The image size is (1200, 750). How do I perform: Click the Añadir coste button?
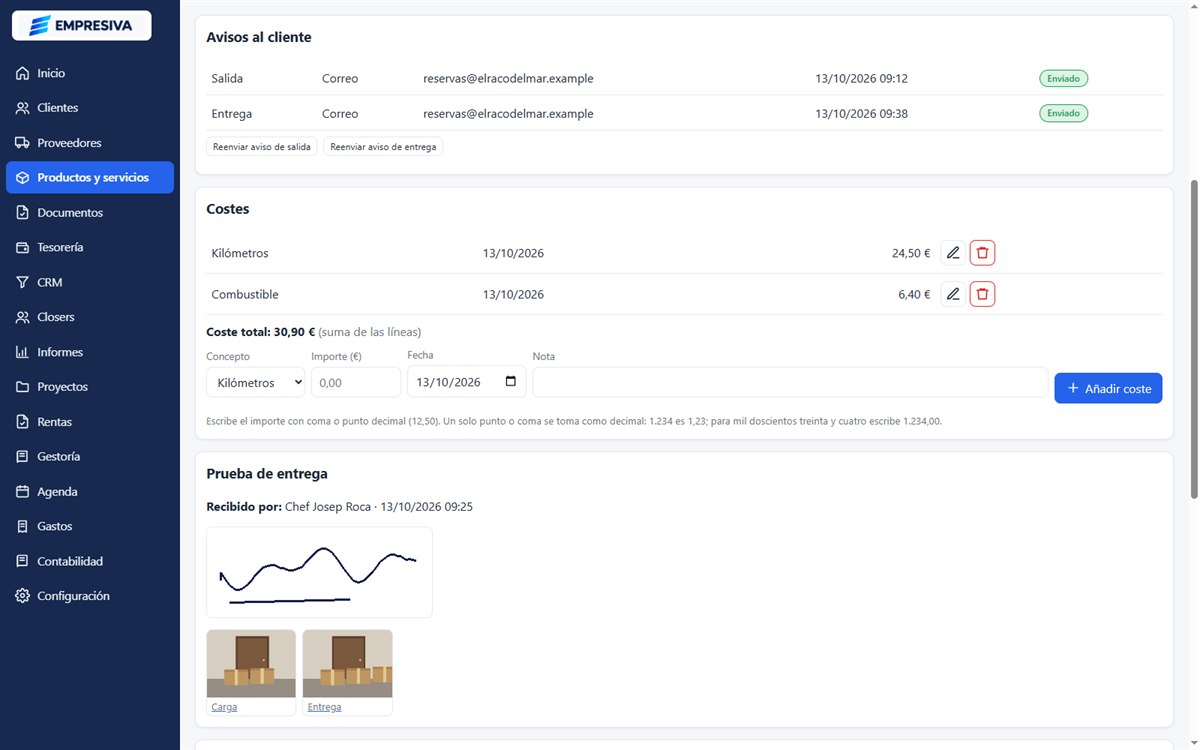click(x=1108, y=388)
